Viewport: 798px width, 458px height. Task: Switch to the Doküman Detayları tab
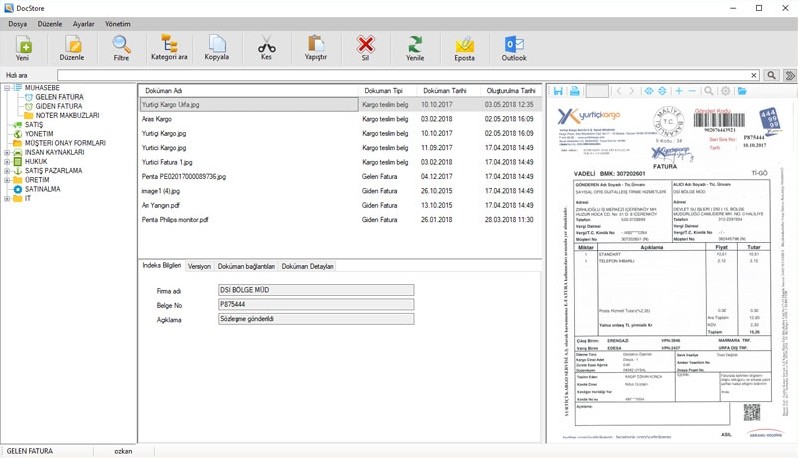[x=307, y=266]
